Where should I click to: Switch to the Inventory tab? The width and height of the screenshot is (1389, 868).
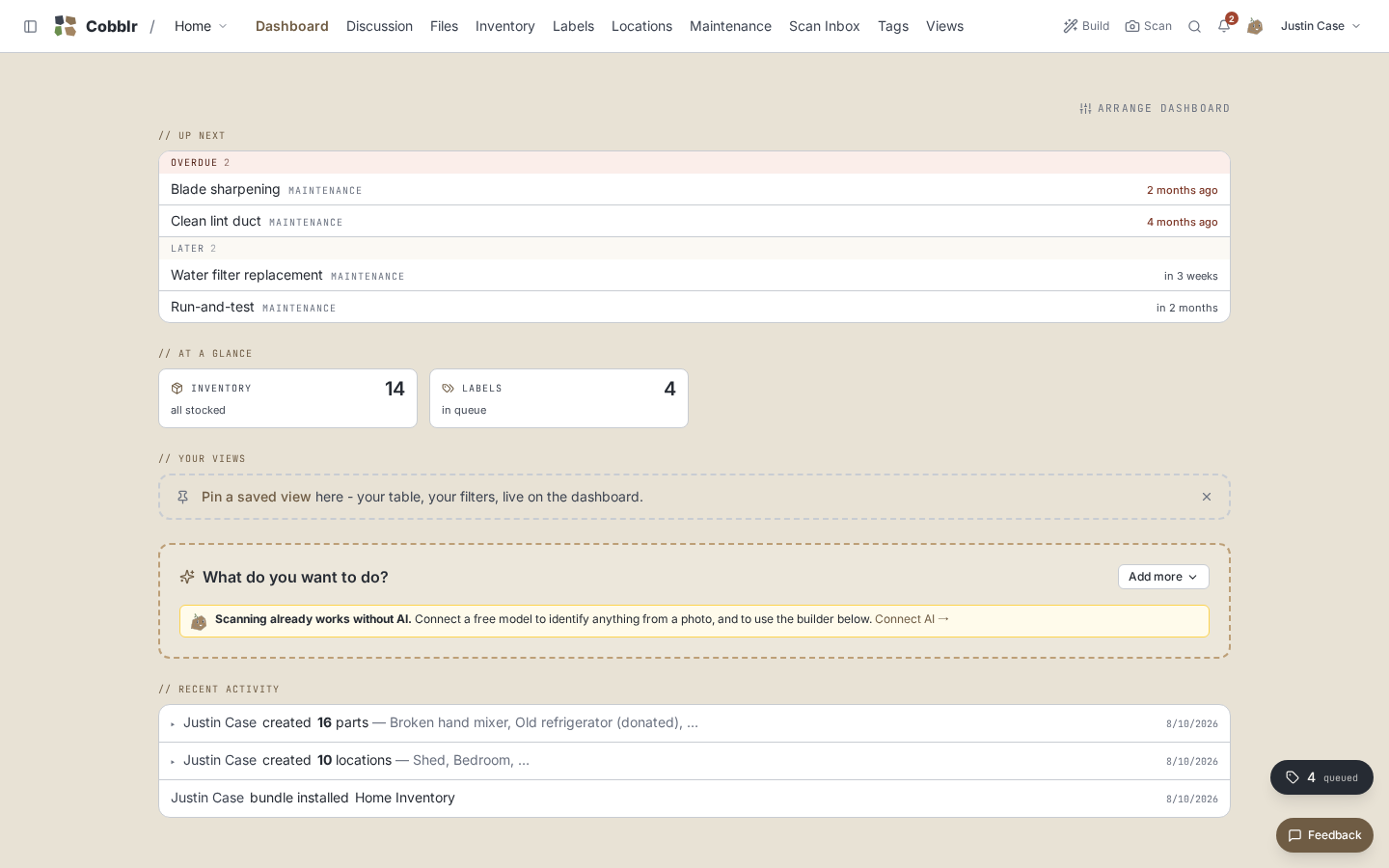click(505, 26)
